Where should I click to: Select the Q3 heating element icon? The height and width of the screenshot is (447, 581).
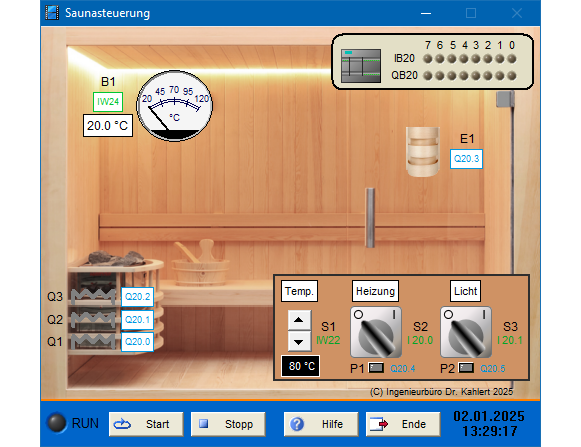coord(93,297)
